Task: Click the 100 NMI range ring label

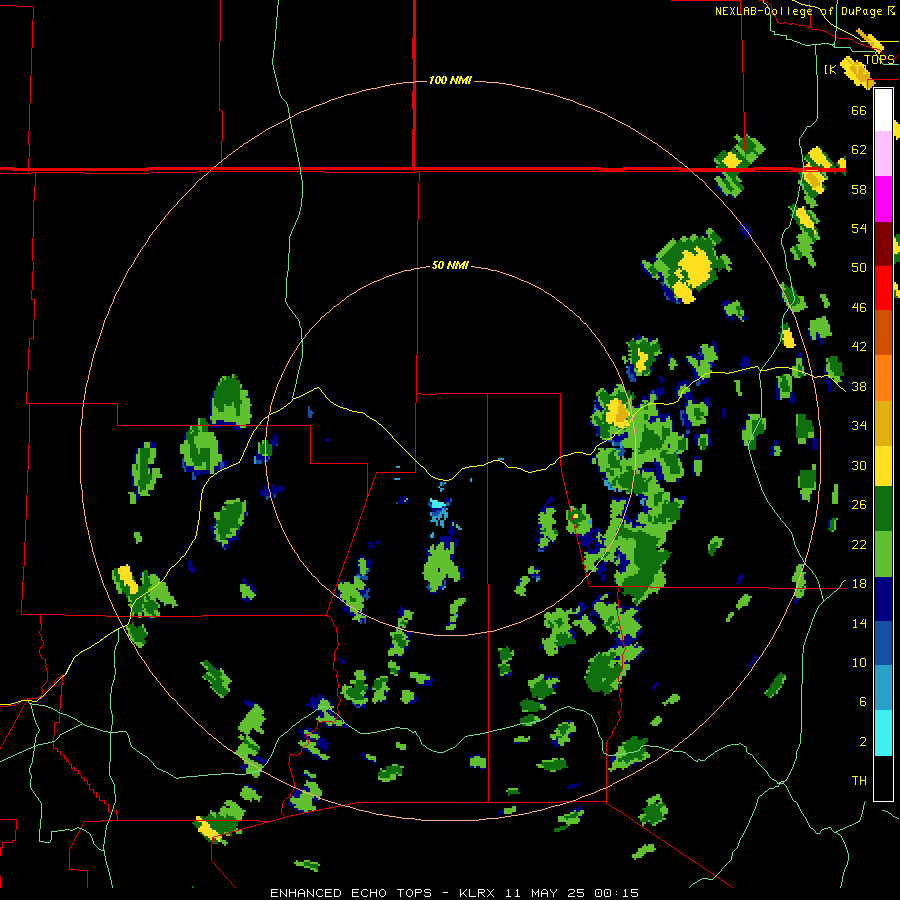Action: click(450, 80)
